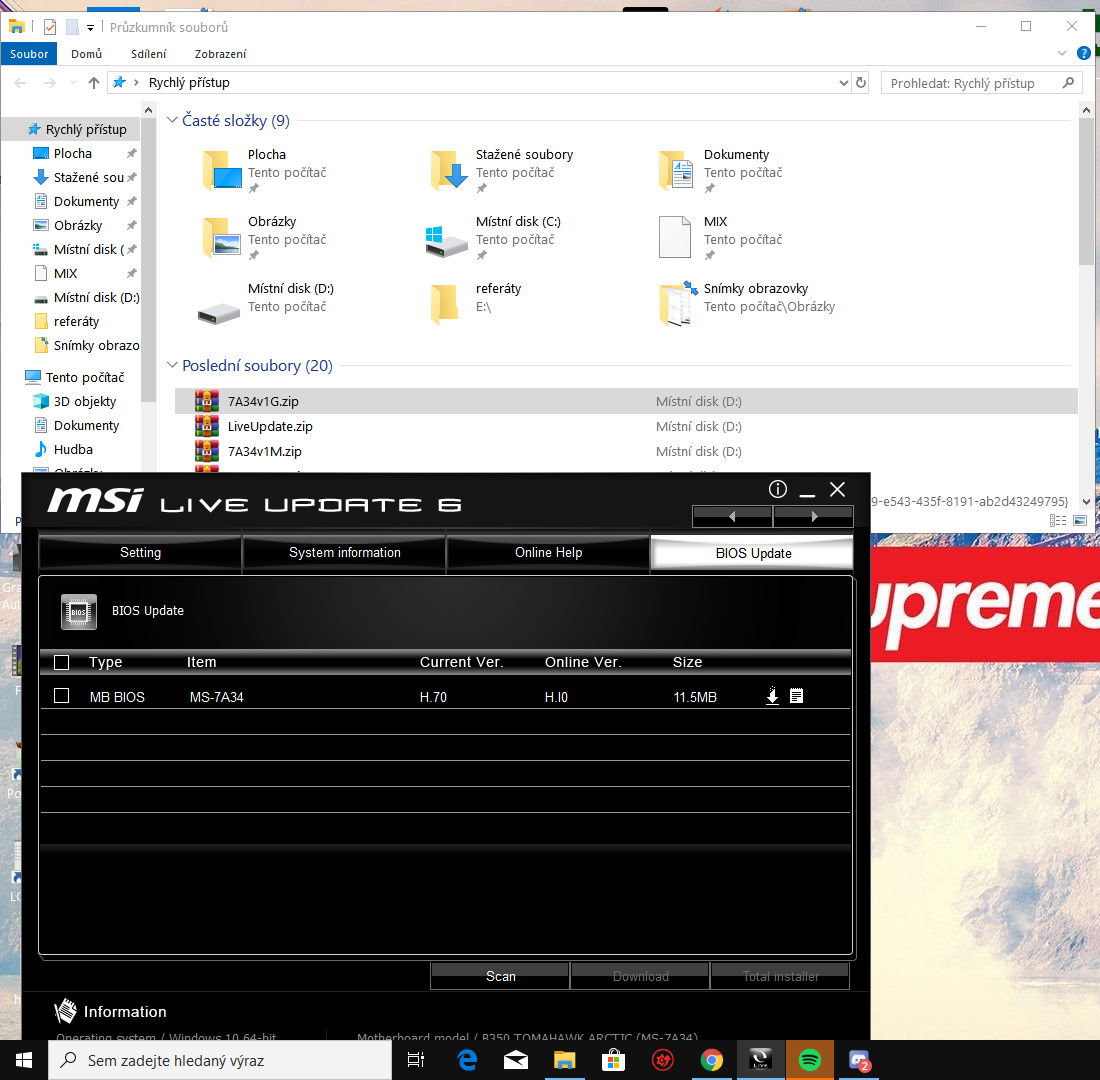Refresh the Rychlý přístup view
This screenshot has width=1100, height=1080.
click(x=861, y=83)
